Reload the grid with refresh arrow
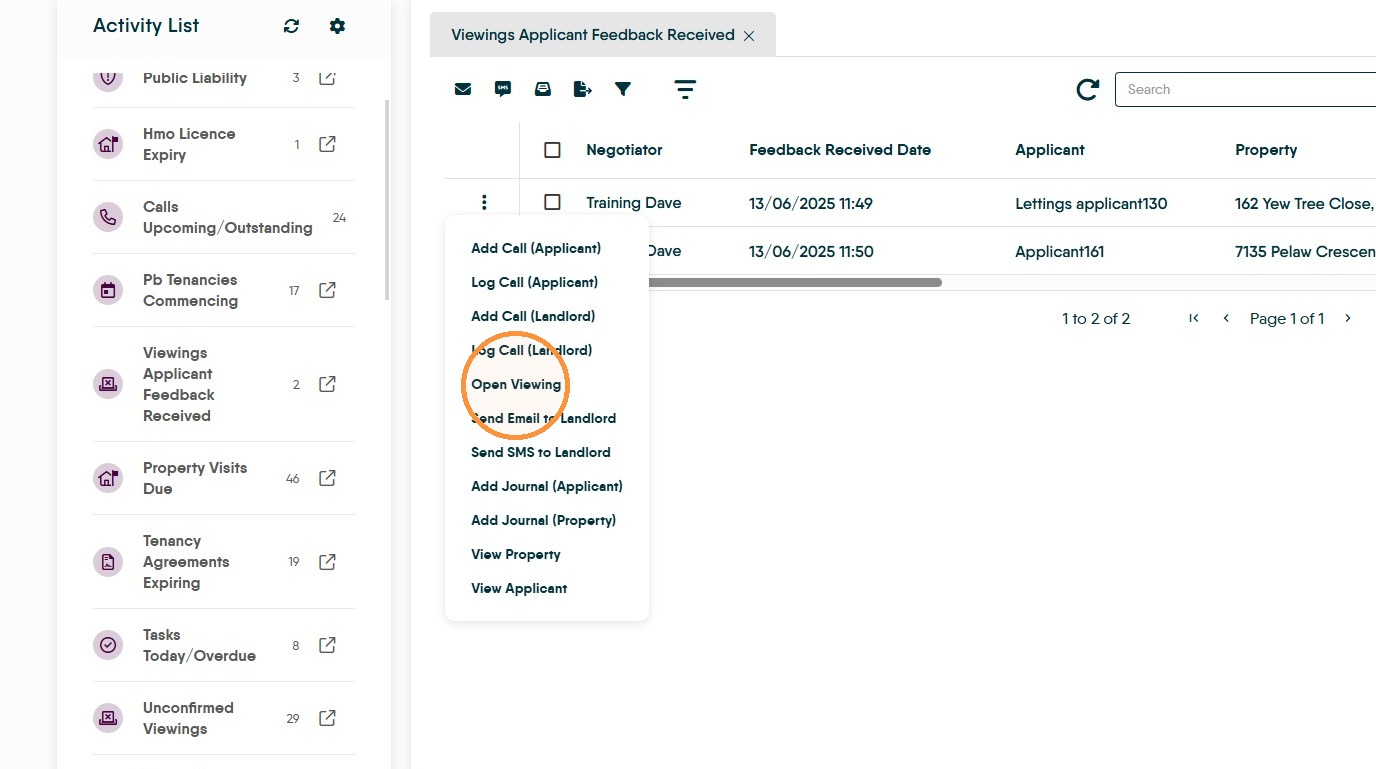Screen dimensions: 1376x769 [1088, 90]
